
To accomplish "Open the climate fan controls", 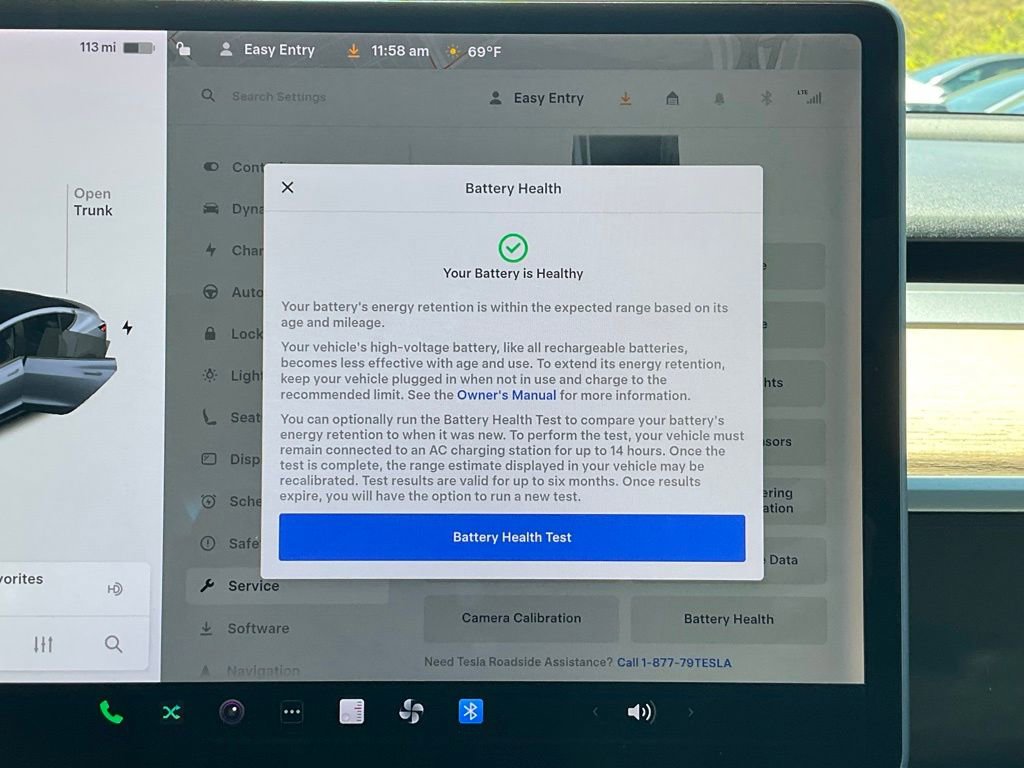I will (411, 712).
